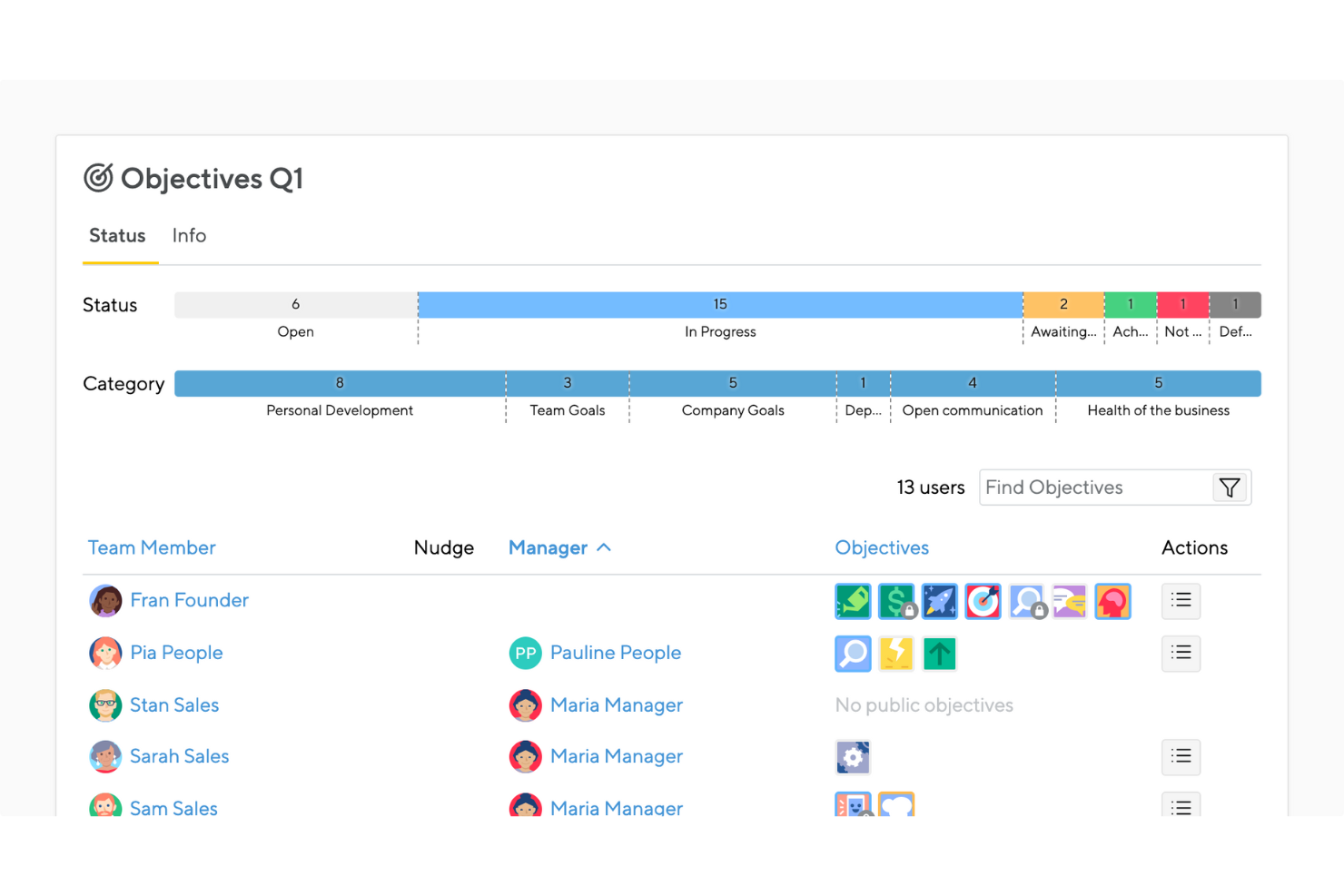1344x896 pixels.
Task: Select the In Progress status segment
Action: 720,305
